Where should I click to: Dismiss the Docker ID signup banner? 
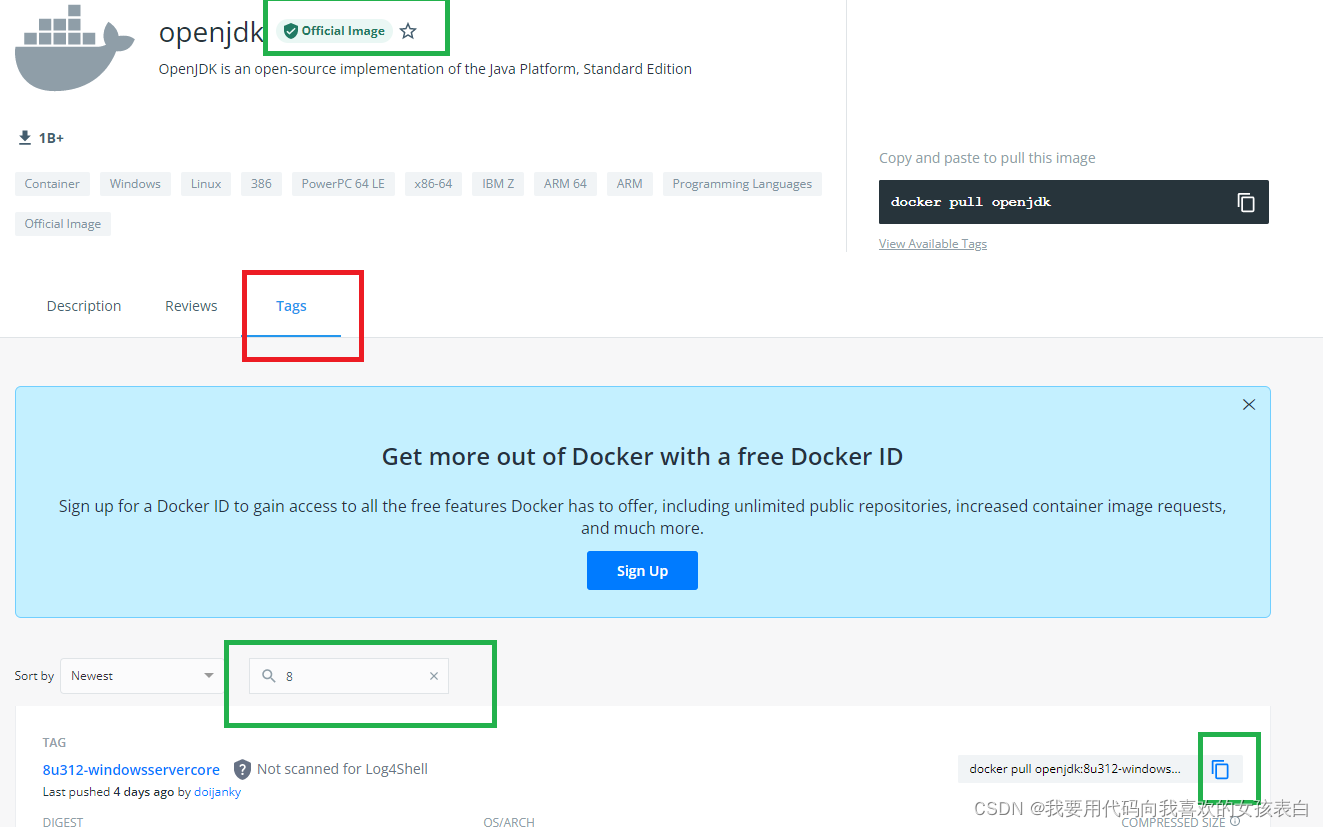1248,404
